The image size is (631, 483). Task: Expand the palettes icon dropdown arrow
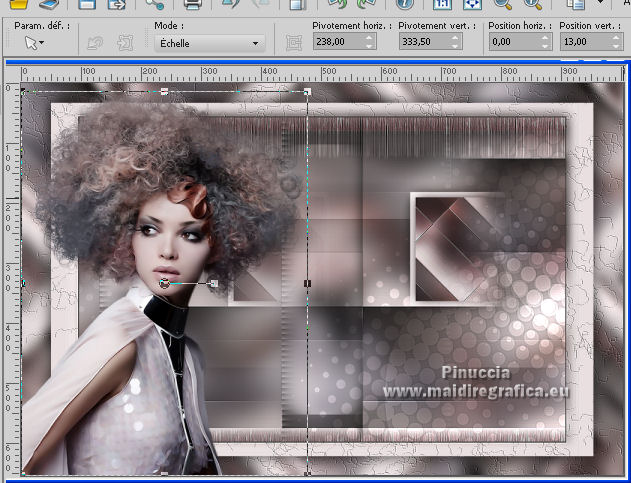pyautogui.click(x=600, y=2)
